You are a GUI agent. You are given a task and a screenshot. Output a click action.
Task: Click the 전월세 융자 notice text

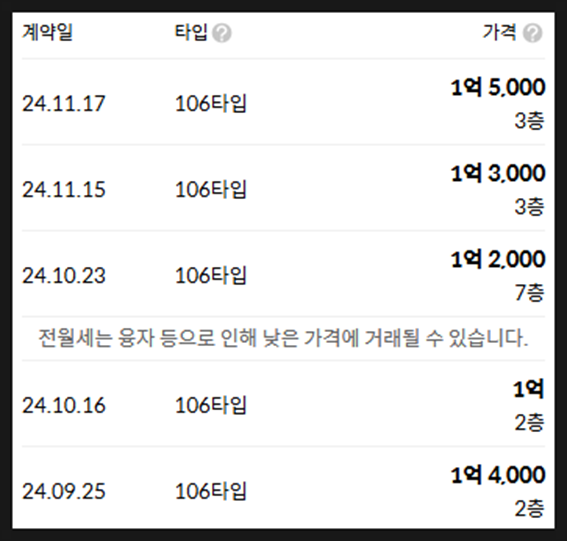point(284,338)
